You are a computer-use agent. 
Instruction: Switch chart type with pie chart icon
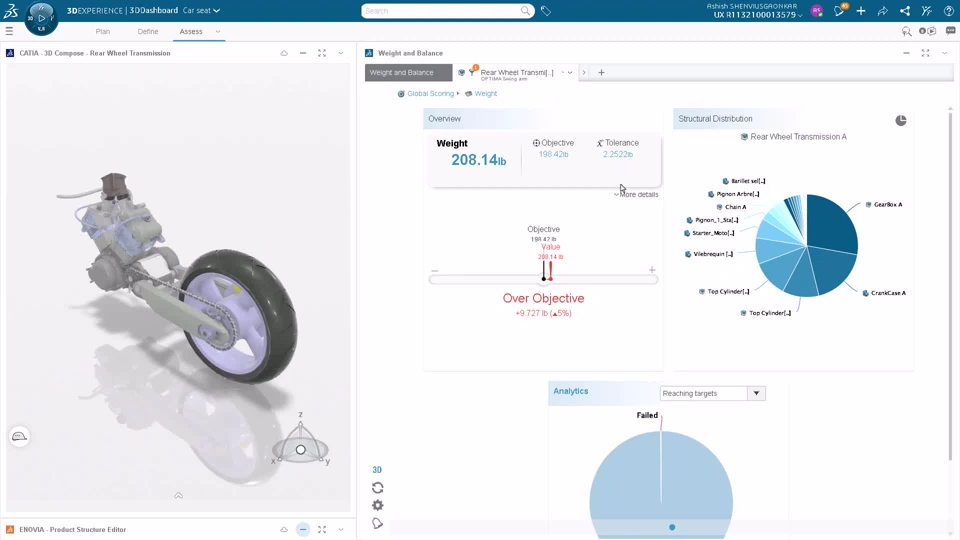pos(901,121)
